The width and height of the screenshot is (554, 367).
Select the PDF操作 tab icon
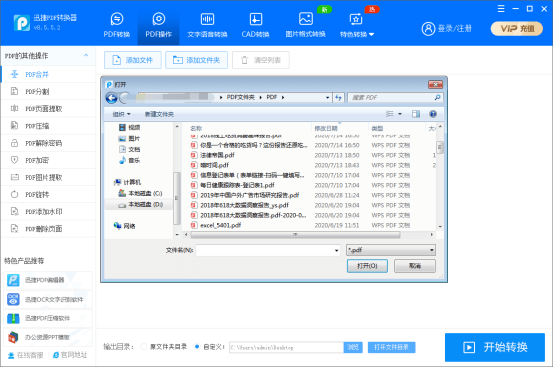click(x=159, y=19)
